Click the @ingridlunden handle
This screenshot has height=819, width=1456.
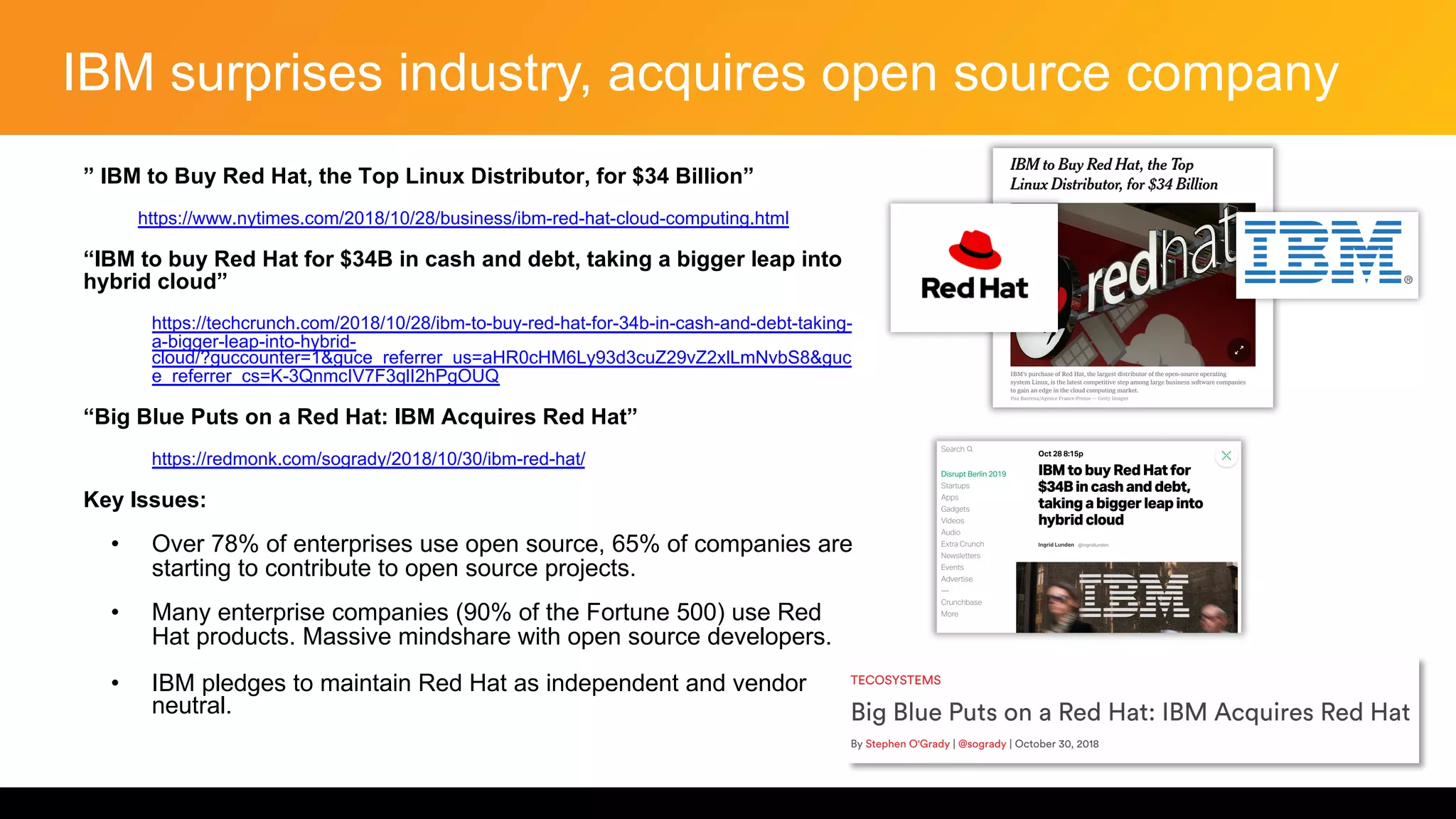tap(1093, 545)
